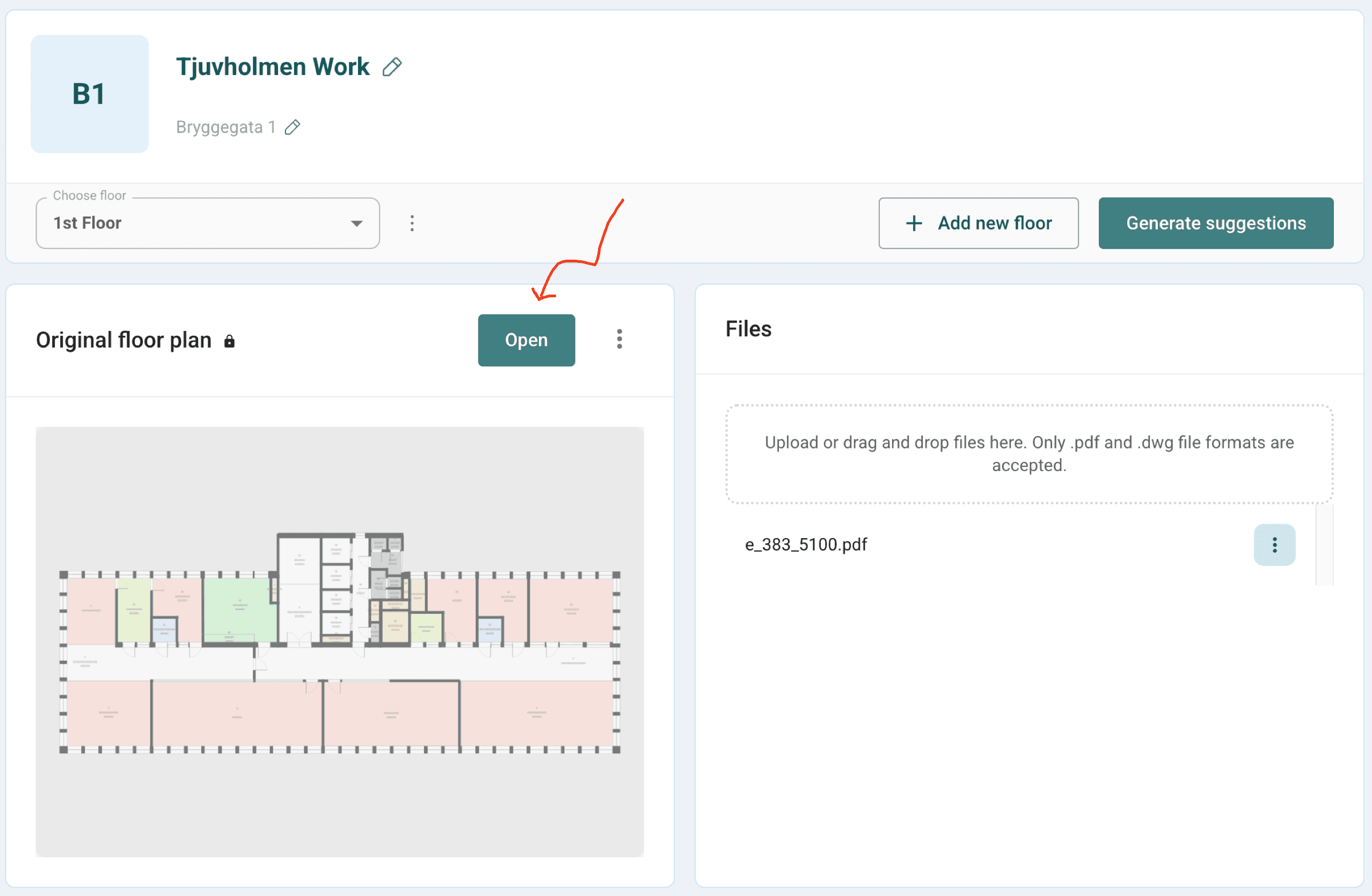
Task: Click the Bryggegata 1 address text
Action: [225, 127]
